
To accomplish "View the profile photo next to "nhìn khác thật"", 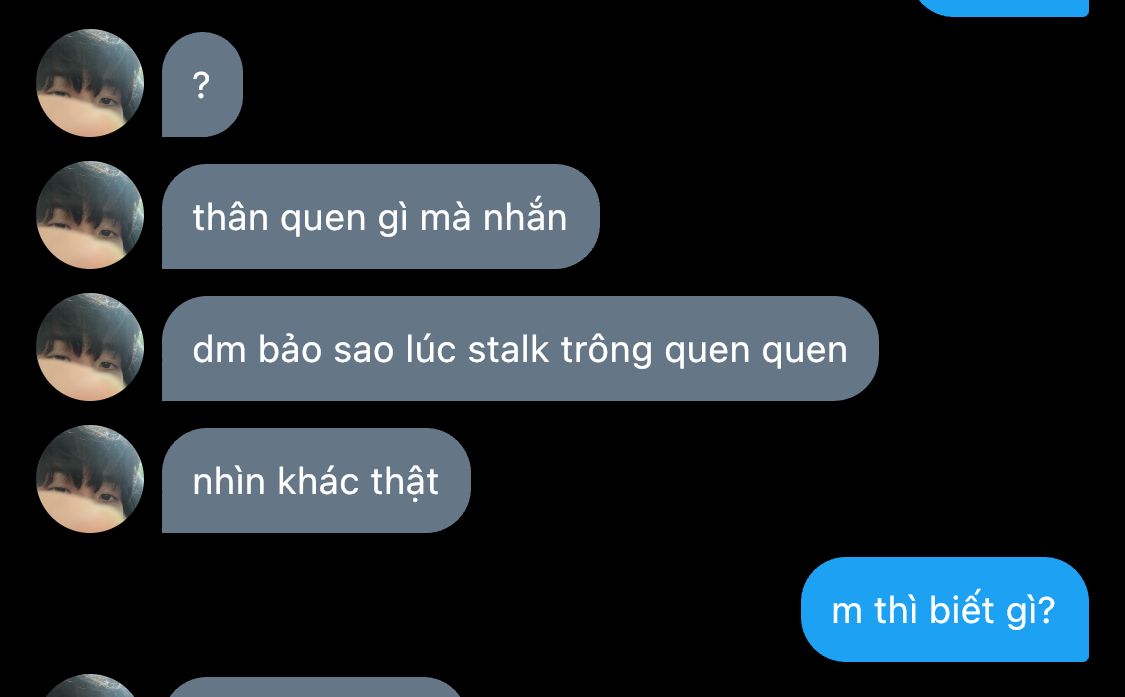I will [x=90, y=480].
